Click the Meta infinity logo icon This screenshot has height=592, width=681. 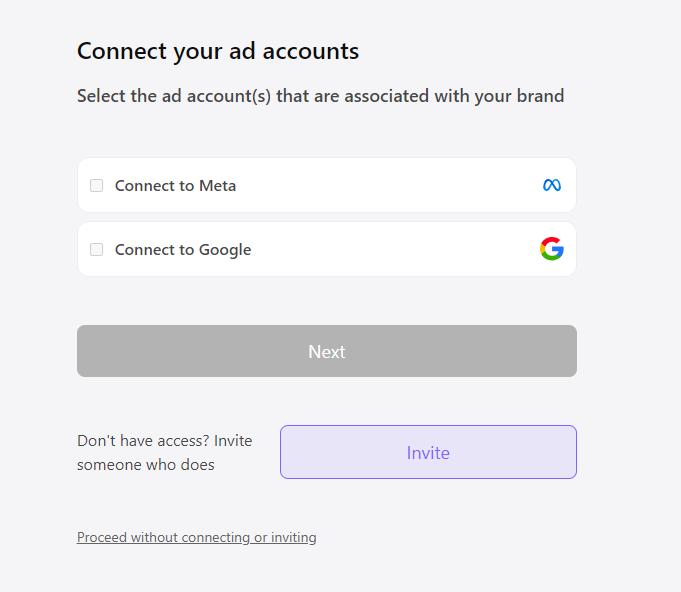[x=552, y=185]
